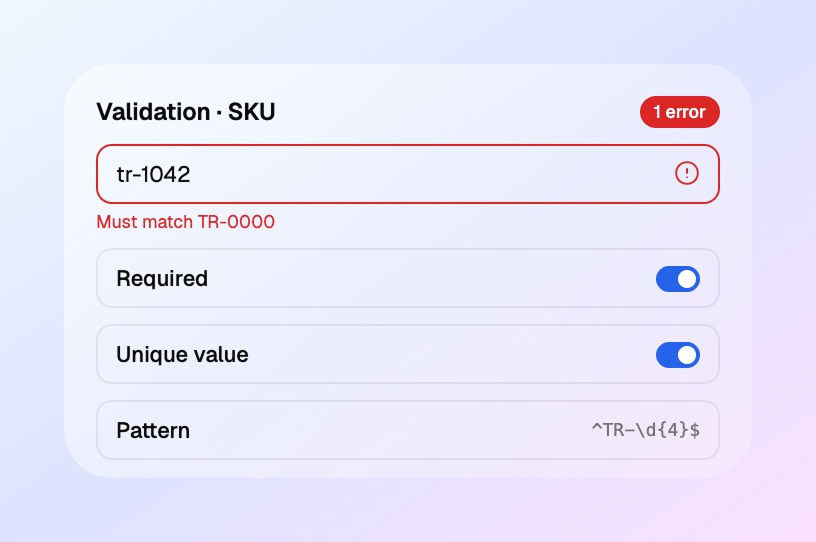Screen dimensions: 816x542
Task: Click the Must match TR-0000 error message
Action: (186, 222)
